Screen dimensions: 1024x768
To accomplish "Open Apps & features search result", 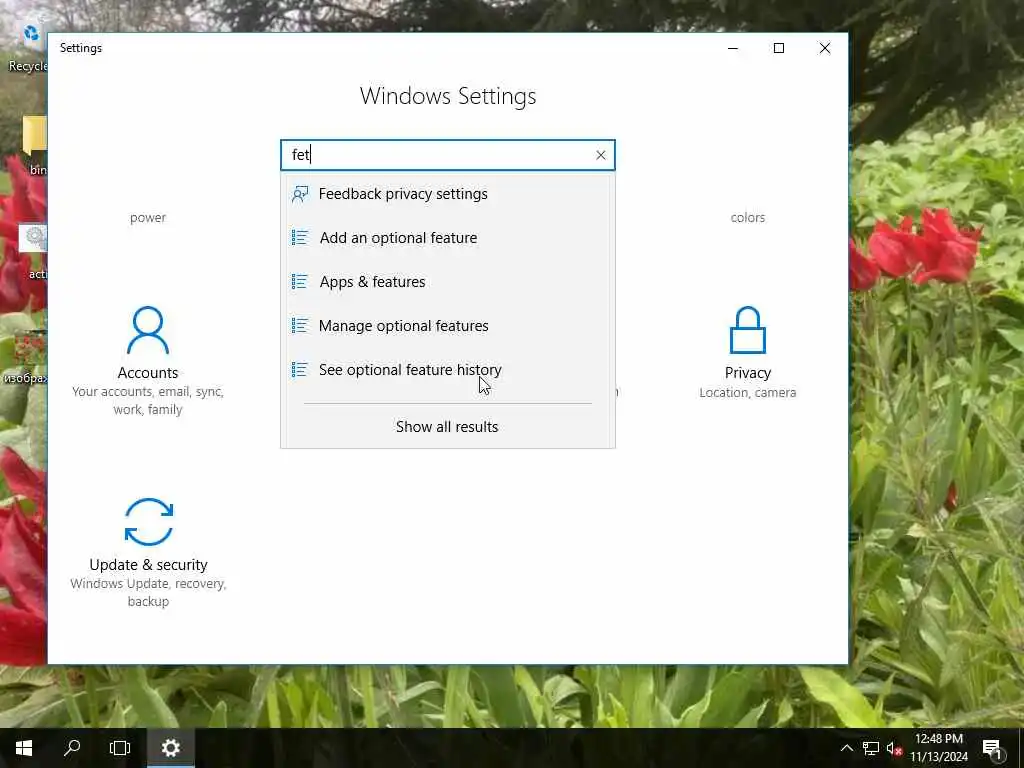I will point(447,281).
